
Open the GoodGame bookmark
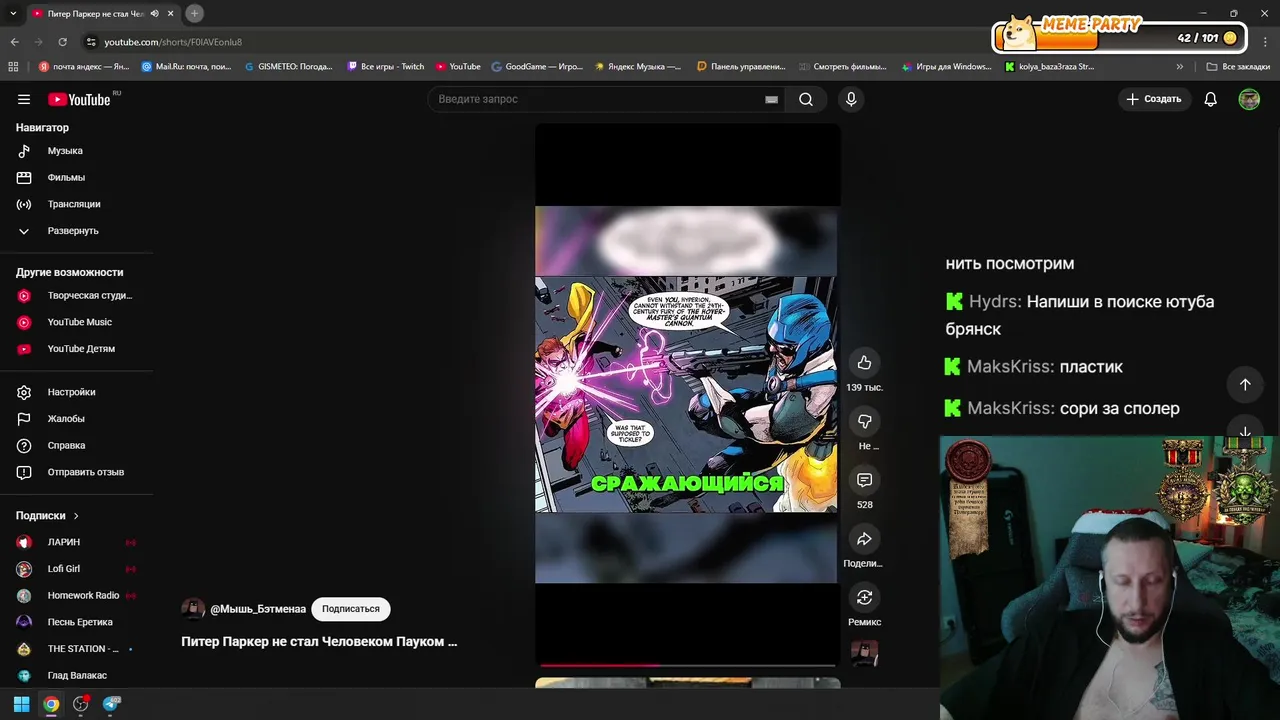(x=537, y=67)
